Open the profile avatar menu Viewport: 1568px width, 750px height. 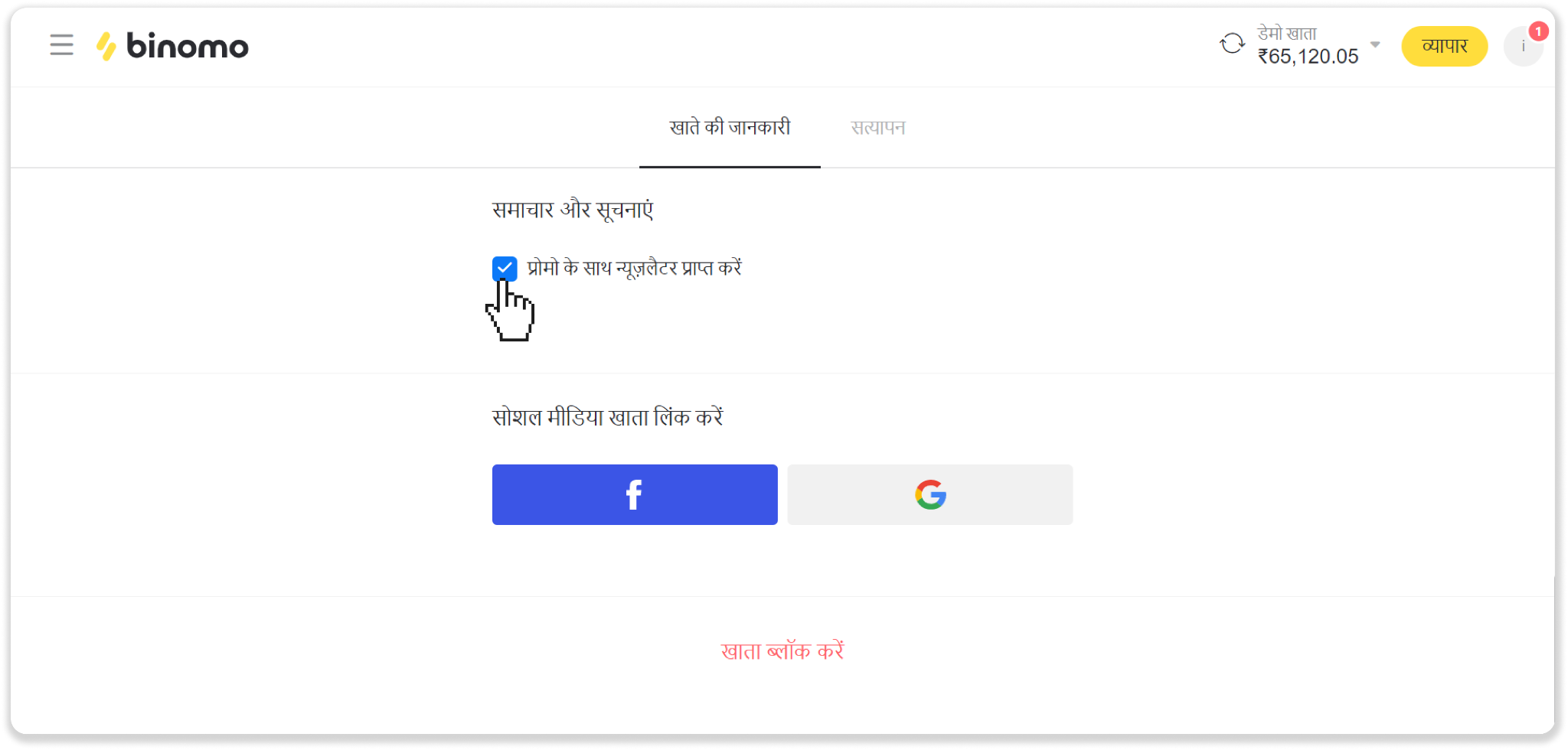click(1522, 47)
